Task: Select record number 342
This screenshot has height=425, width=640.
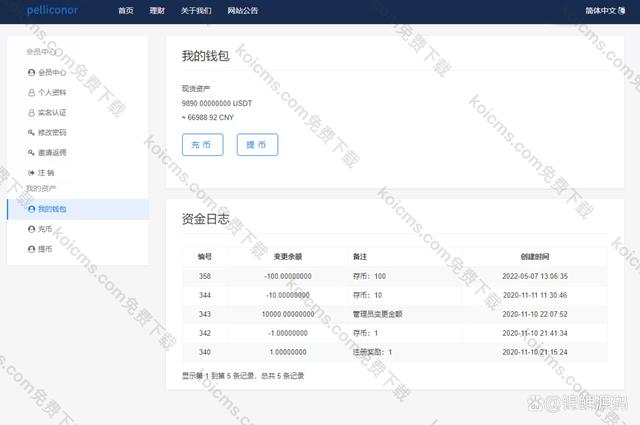Action: 205,333
